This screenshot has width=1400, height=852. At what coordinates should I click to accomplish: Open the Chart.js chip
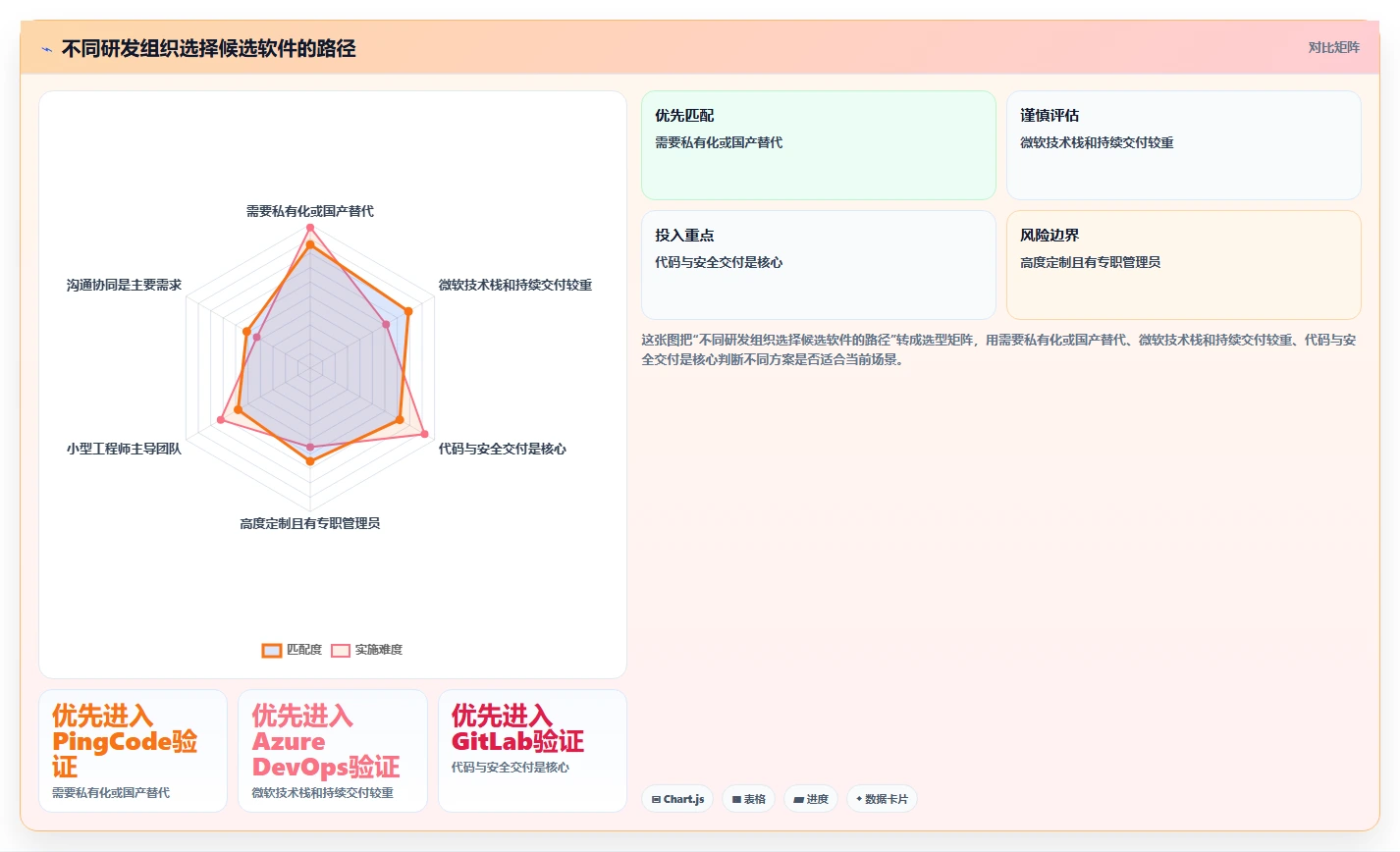click(677, 799)
